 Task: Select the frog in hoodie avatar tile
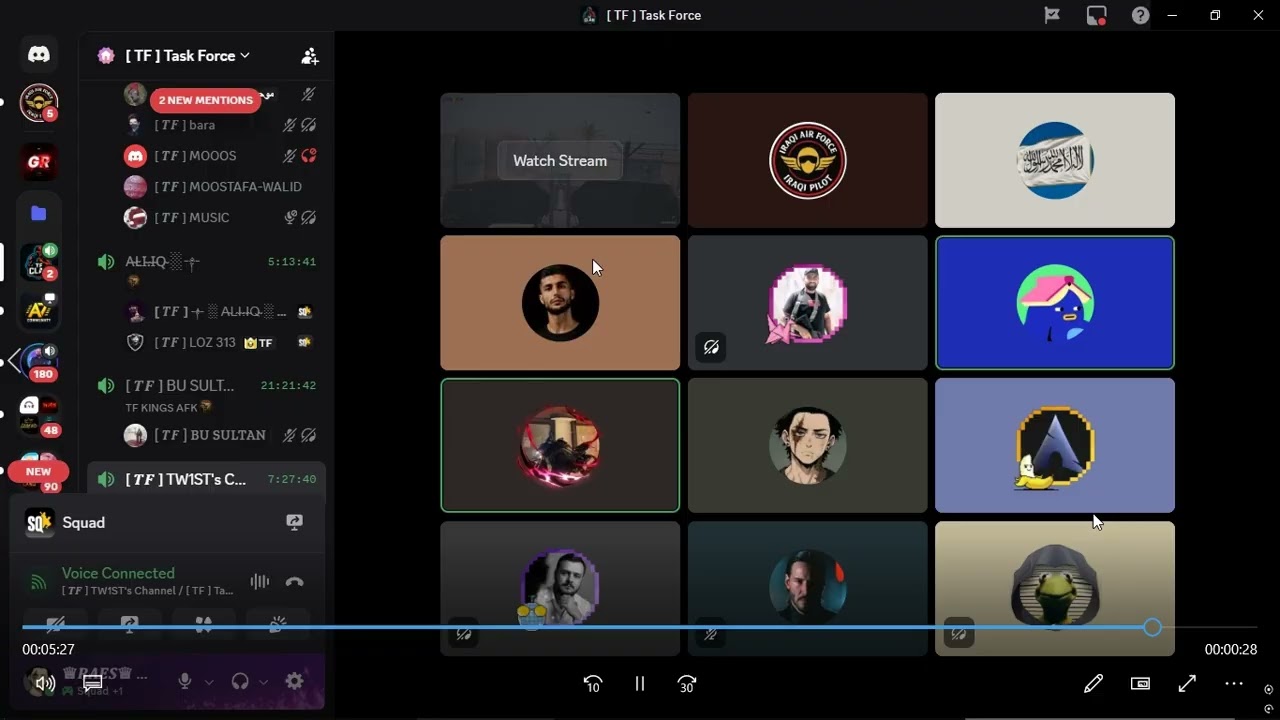tap(1055, 588)
